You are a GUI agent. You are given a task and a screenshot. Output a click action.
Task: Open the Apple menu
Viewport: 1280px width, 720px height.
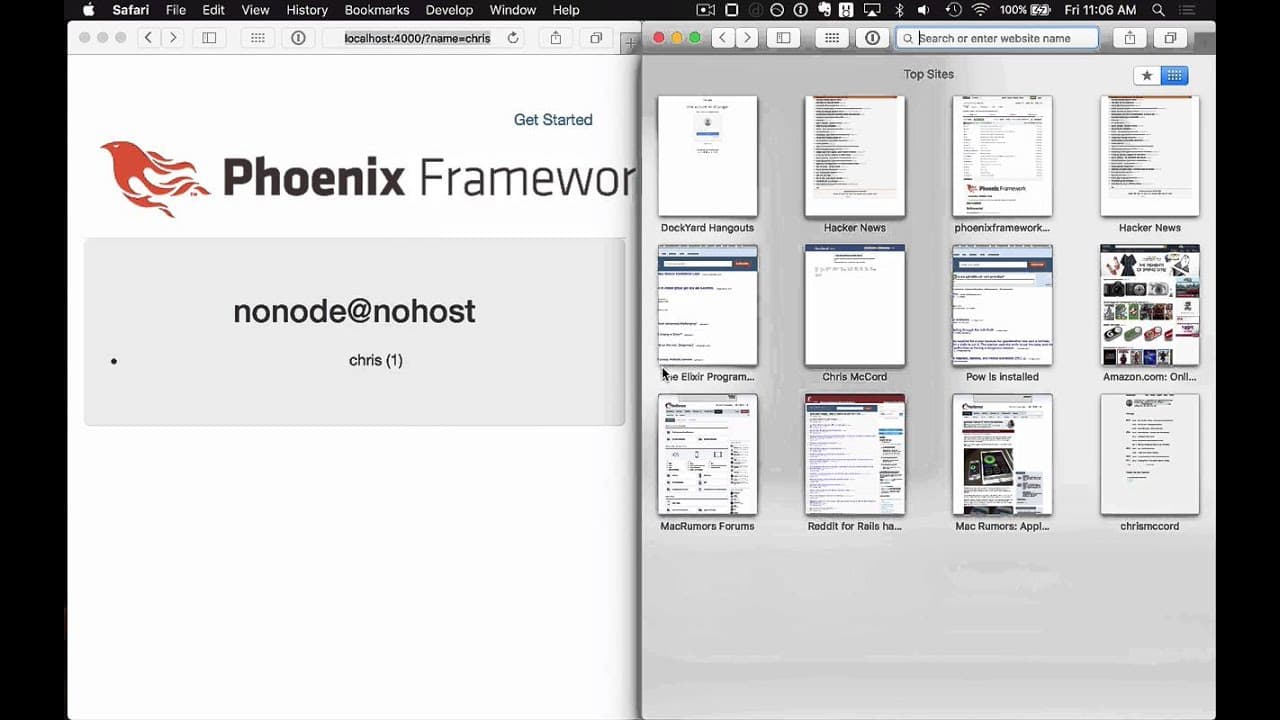click(88, 10)
